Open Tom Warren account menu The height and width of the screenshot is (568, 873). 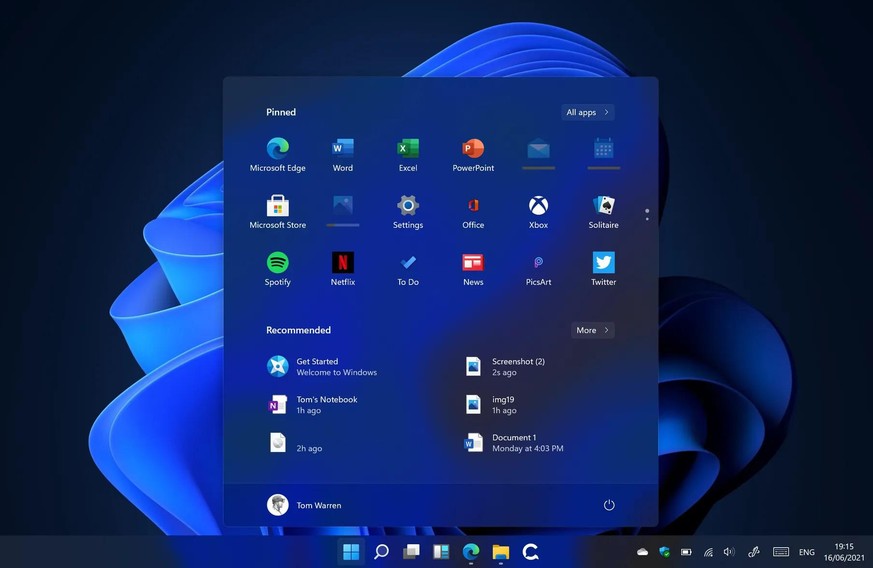[304, 505]
